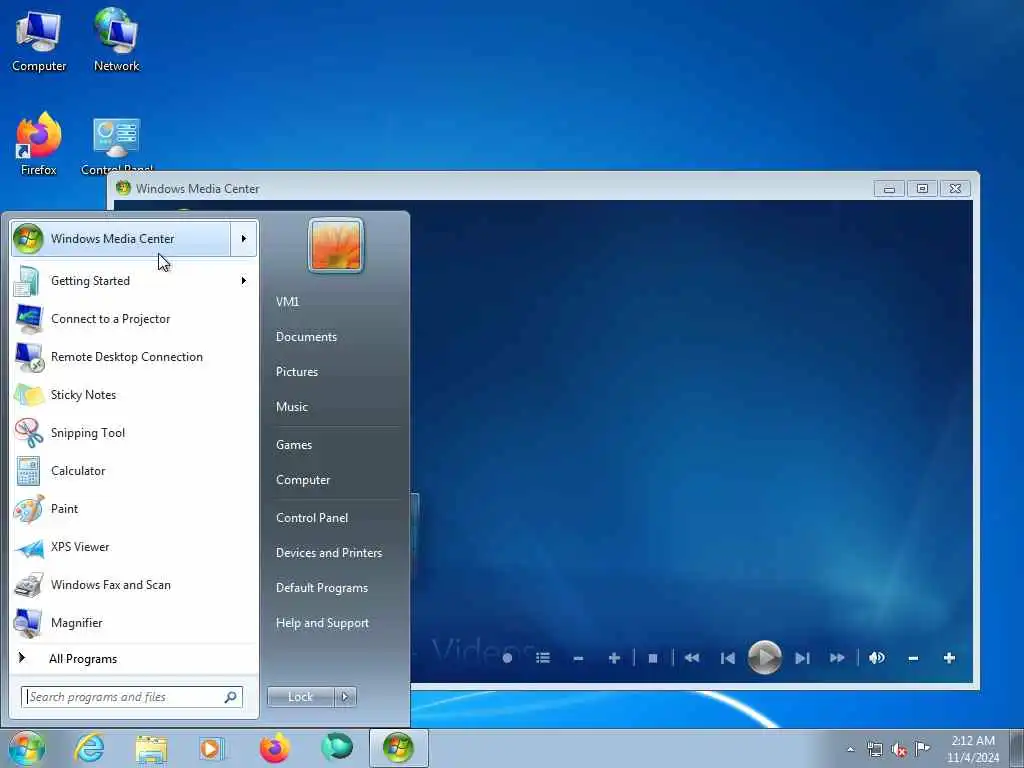Click the XPS Viewer icon
Screen dimensions: 1024x768
[x=29, y=547]
